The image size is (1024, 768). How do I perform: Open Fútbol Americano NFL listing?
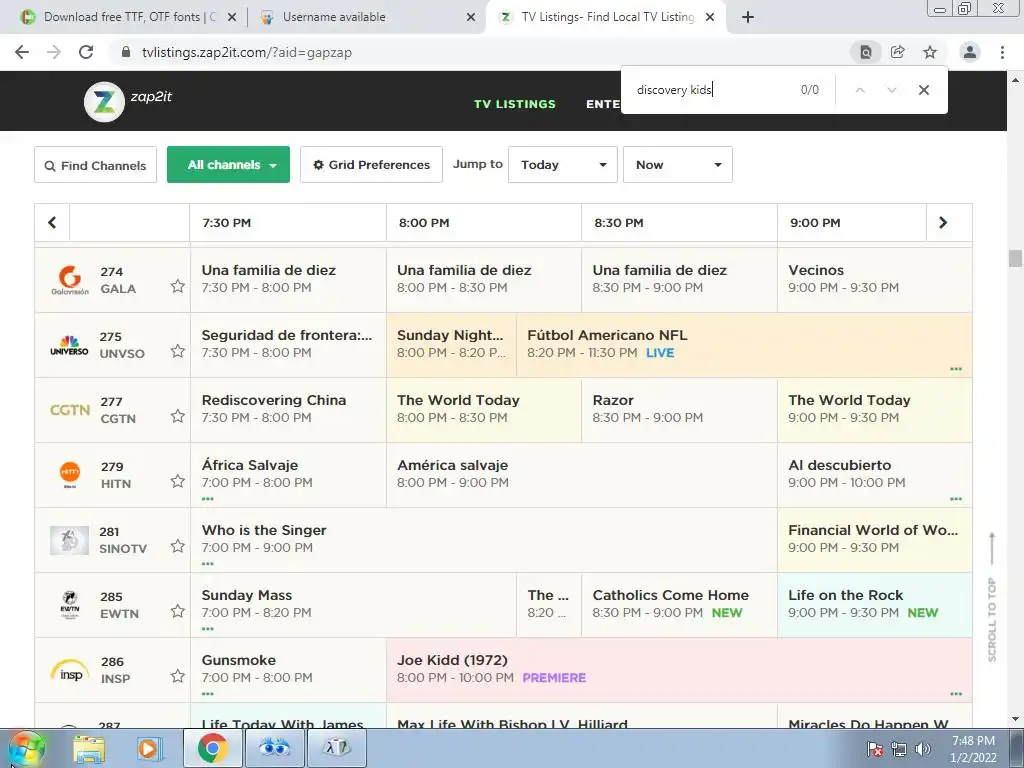tap(744, 345)
